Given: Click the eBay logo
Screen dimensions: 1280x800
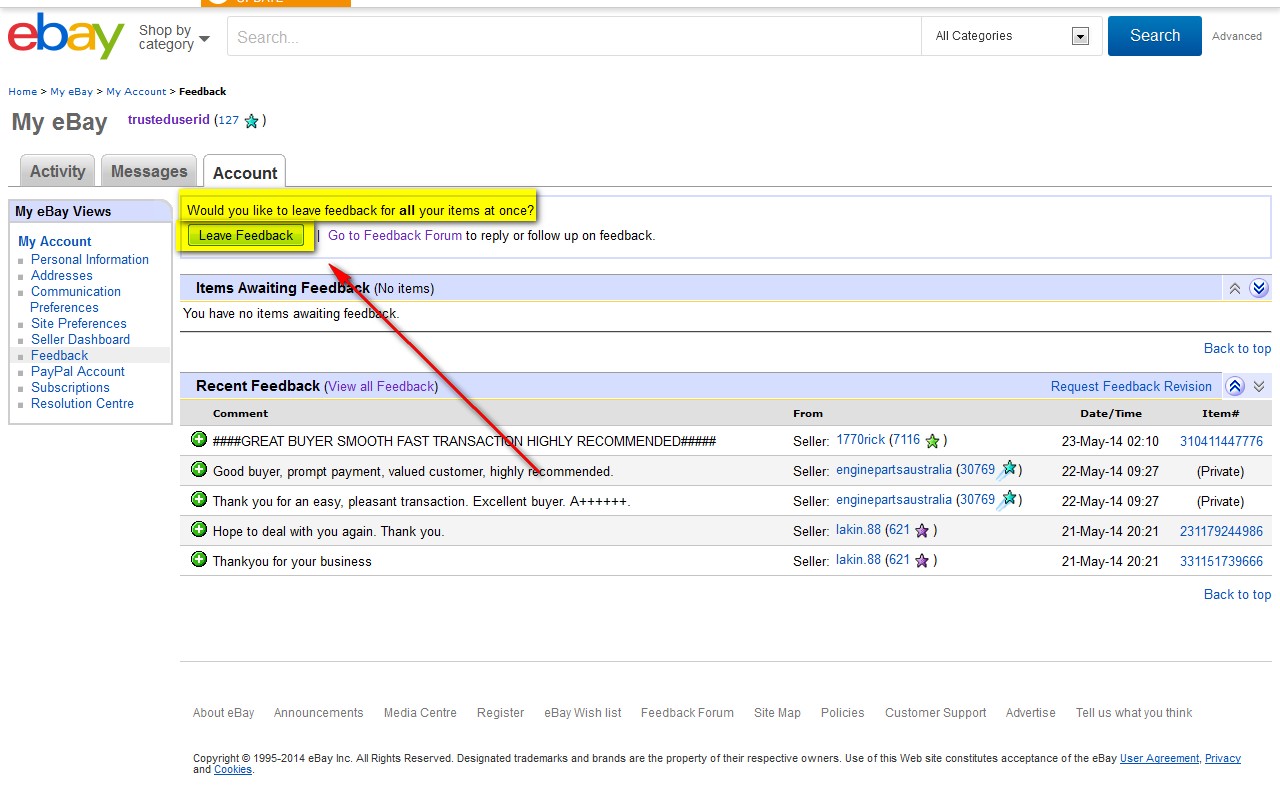Looking at the screenshot, I should (x=65, y=36).
